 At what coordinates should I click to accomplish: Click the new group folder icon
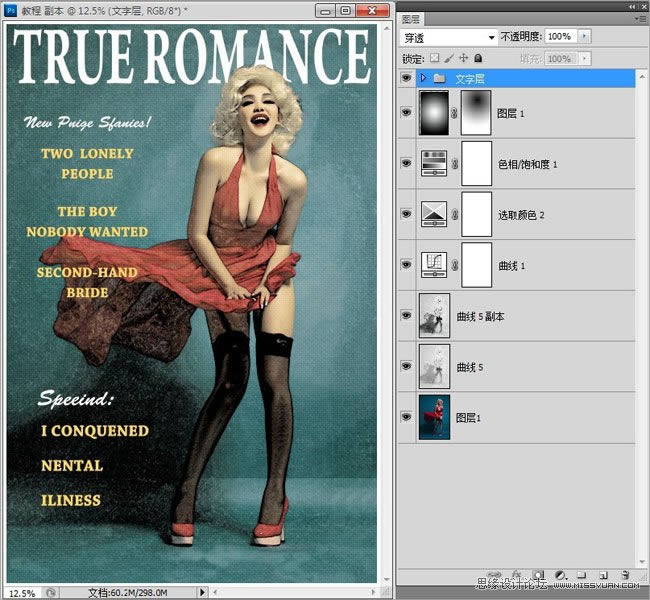(x=582, y=576)
